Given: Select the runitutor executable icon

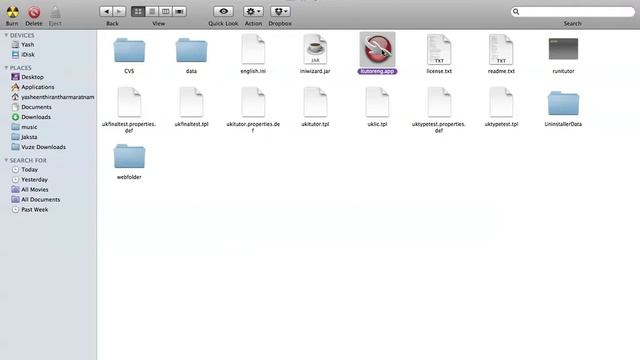Looking at the screenshot, I should pyautogui.click(x=563, y=49).
